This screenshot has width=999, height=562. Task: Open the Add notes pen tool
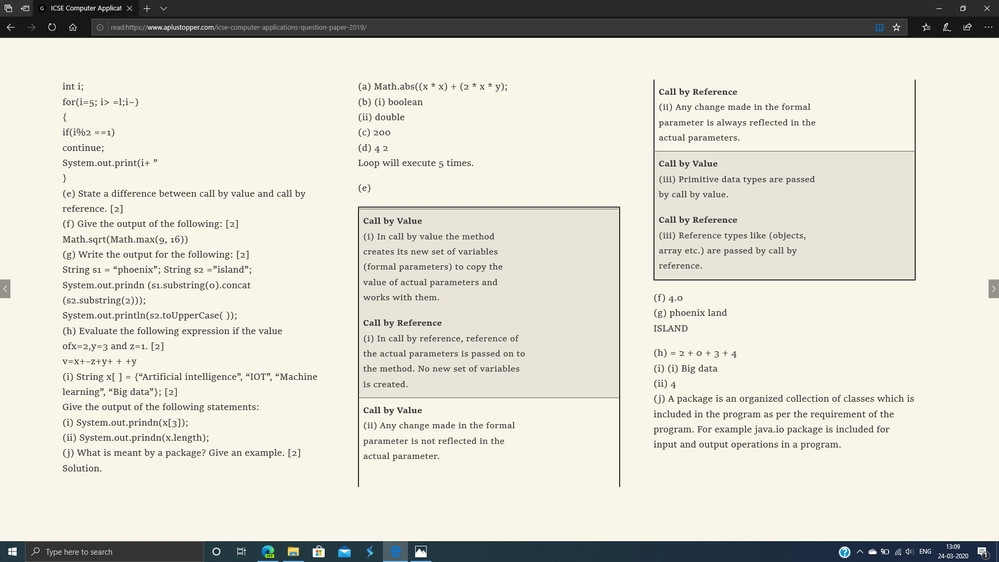coord(947,27)
